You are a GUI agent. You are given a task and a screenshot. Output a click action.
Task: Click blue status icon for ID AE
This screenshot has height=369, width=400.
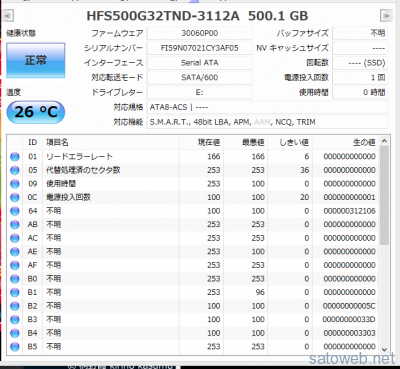[15, 252]
